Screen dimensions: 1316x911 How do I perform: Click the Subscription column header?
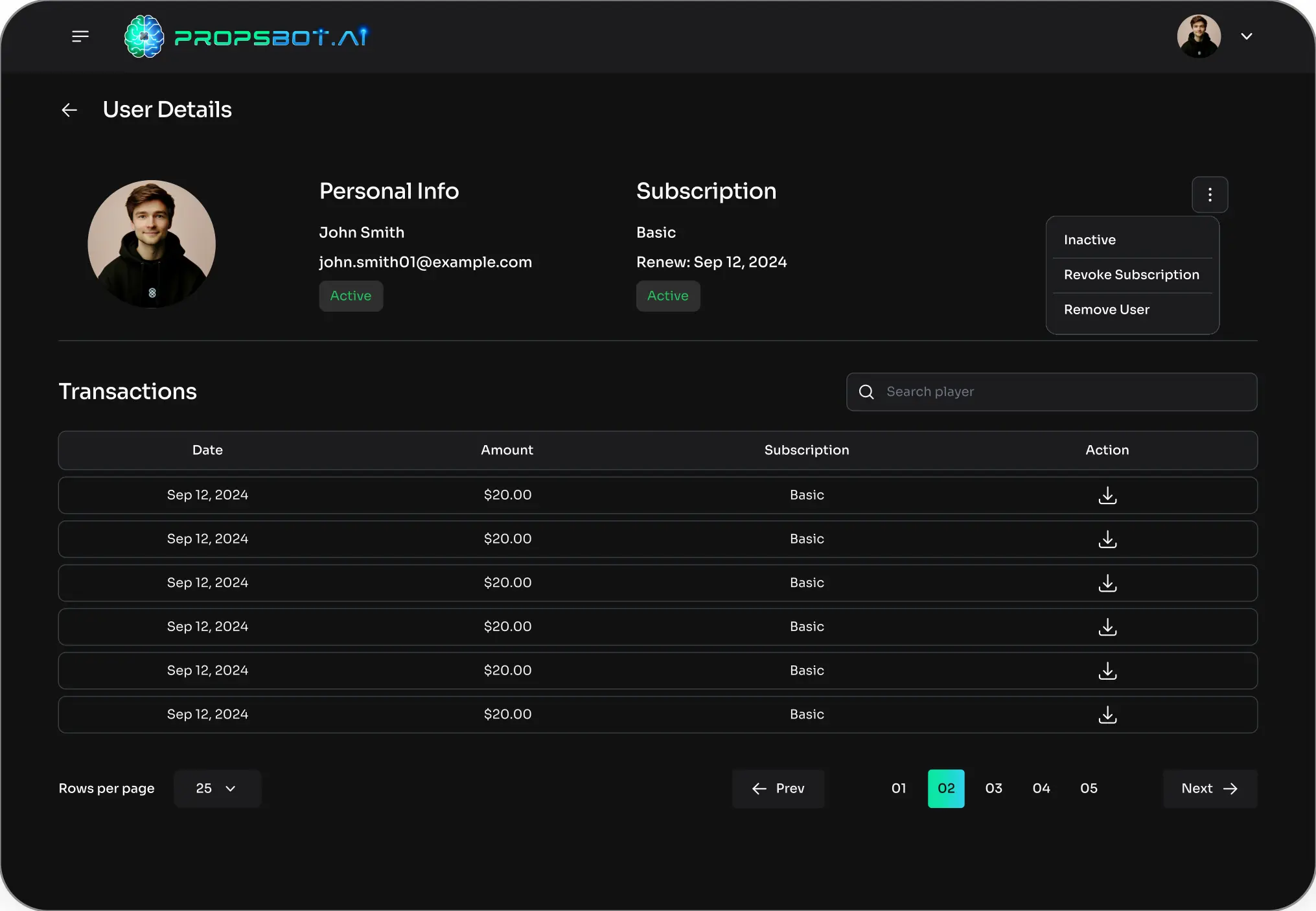click(x=807, y=450)
